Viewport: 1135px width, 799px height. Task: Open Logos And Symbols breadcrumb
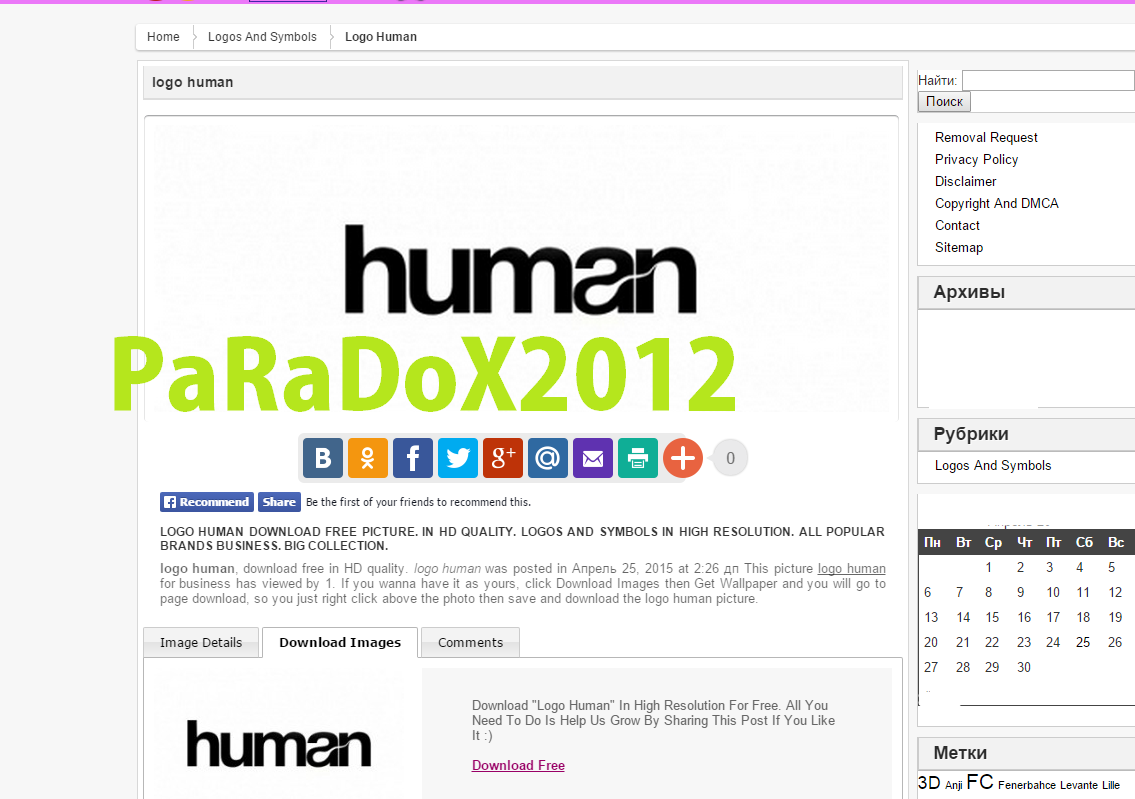(x=262, y=37)
